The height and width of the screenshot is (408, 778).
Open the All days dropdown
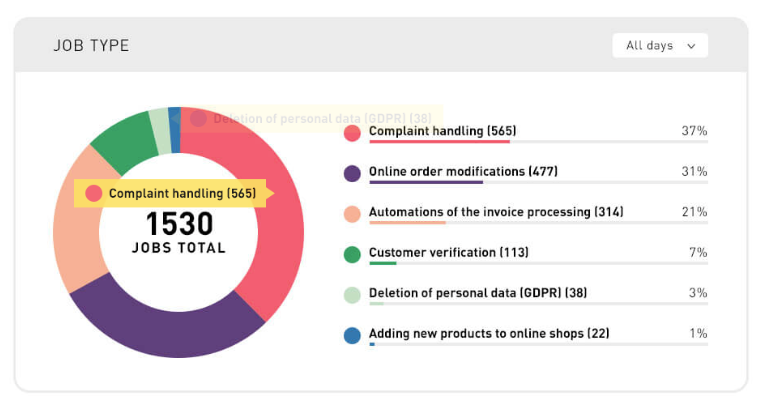click(659, 46)
